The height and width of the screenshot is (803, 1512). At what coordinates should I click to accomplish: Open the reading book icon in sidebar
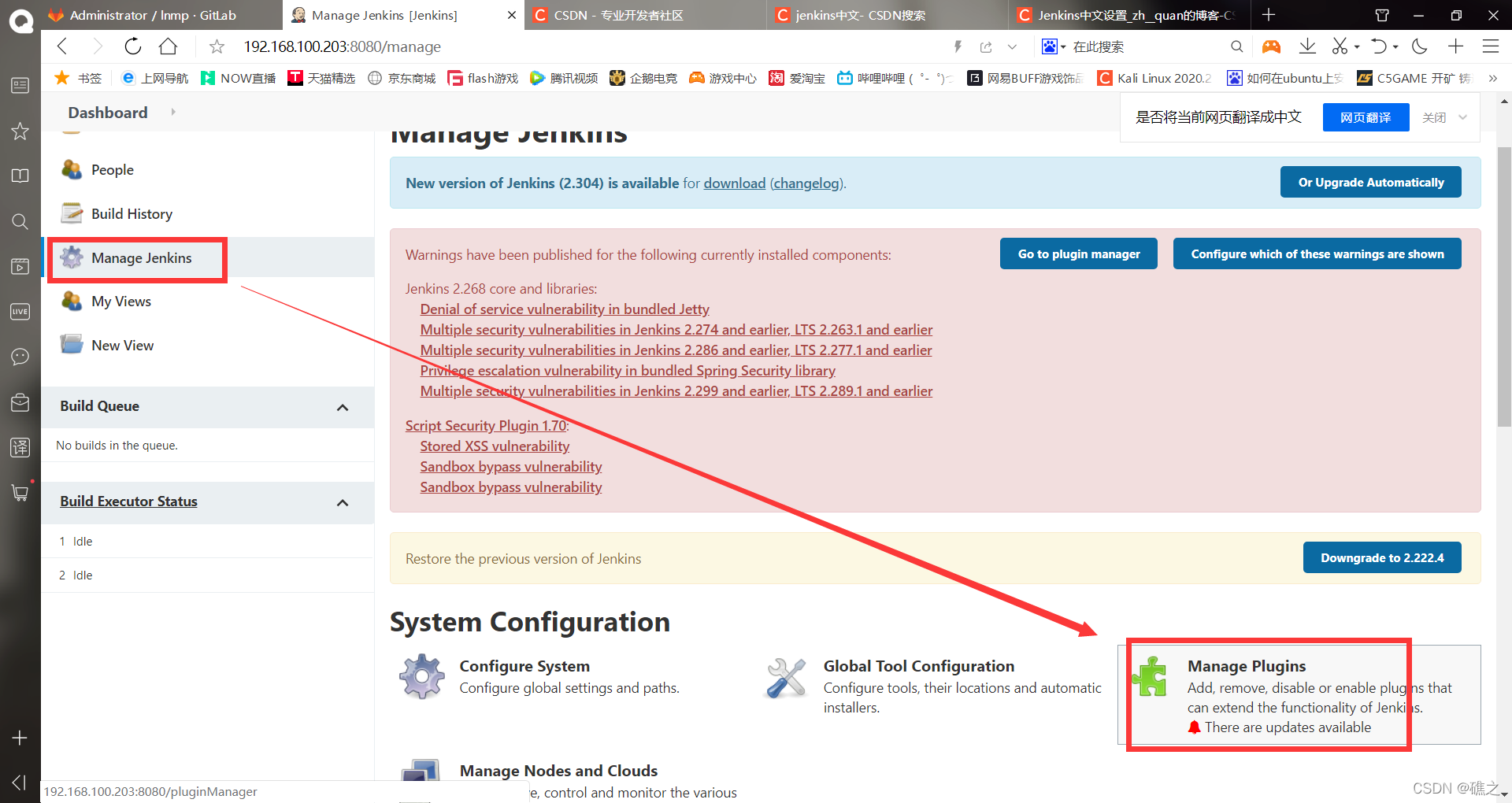pos(20,176)
